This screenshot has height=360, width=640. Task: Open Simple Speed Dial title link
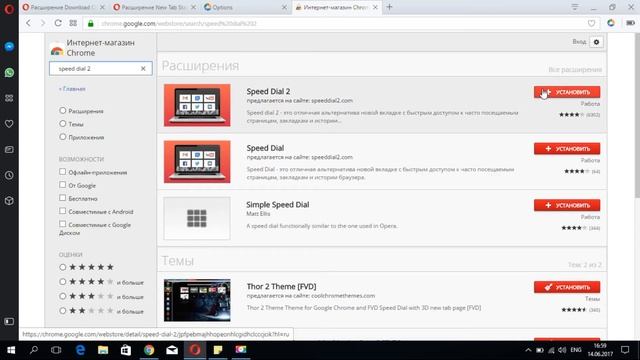coord(278,204)
